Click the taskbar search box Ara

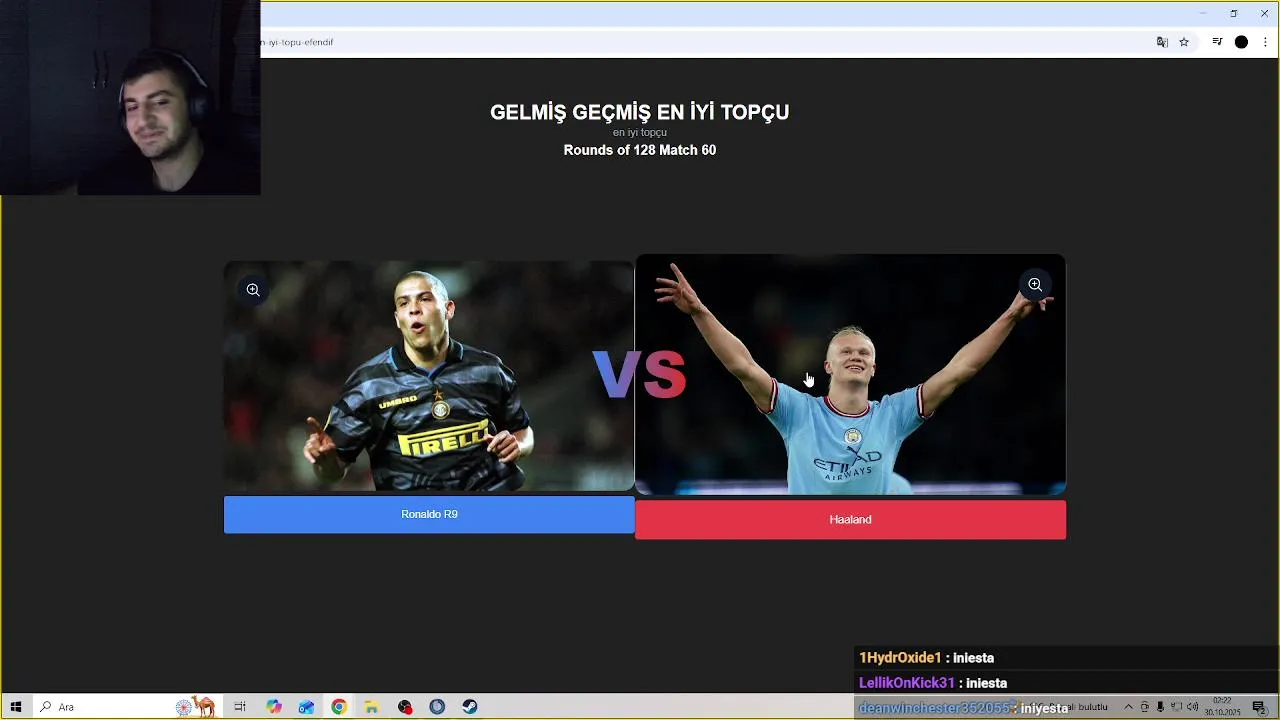[126, 707]
